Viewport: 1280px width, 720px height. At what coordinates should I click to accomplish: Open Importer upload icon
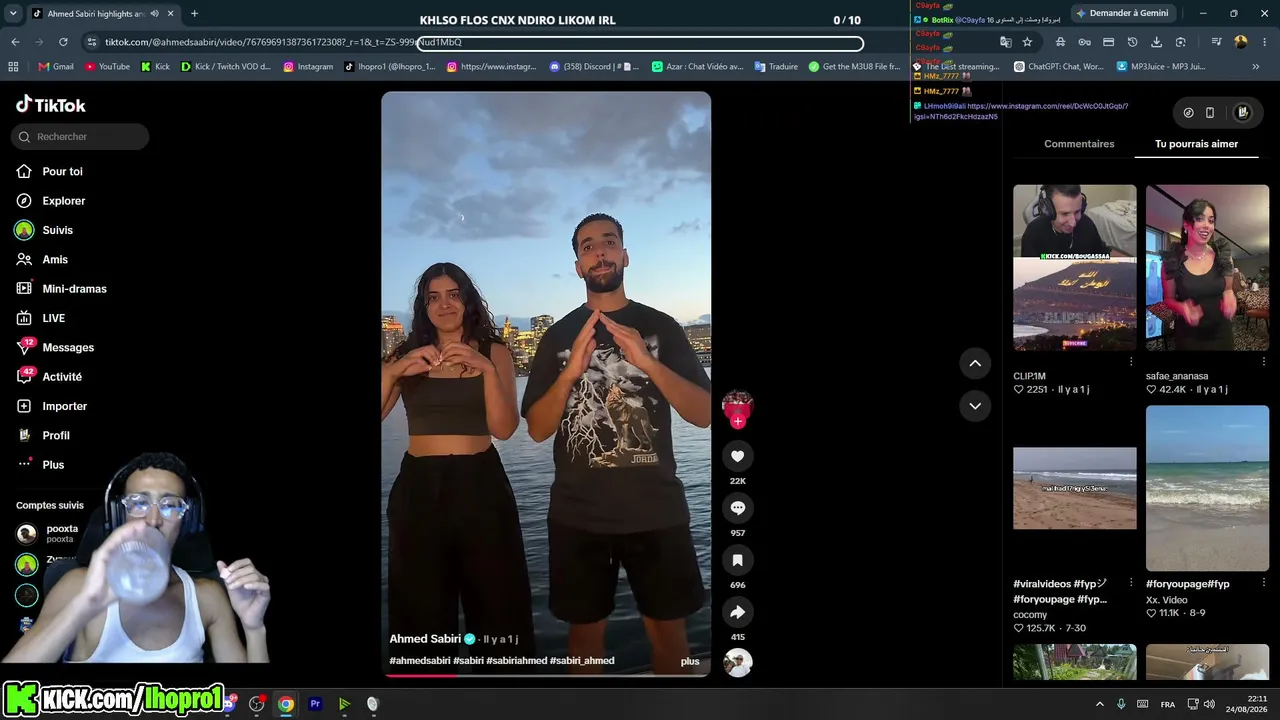(x=24, y=406)
